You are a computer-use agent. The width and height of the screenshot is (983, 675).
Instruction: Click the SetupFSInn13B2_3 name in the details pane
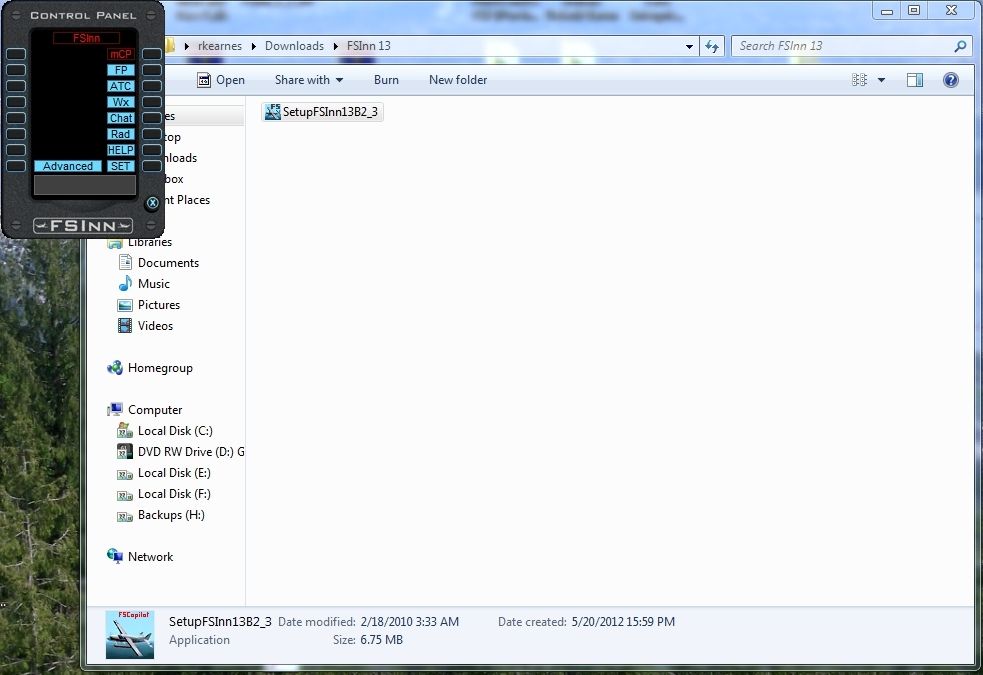click(220, 622)
